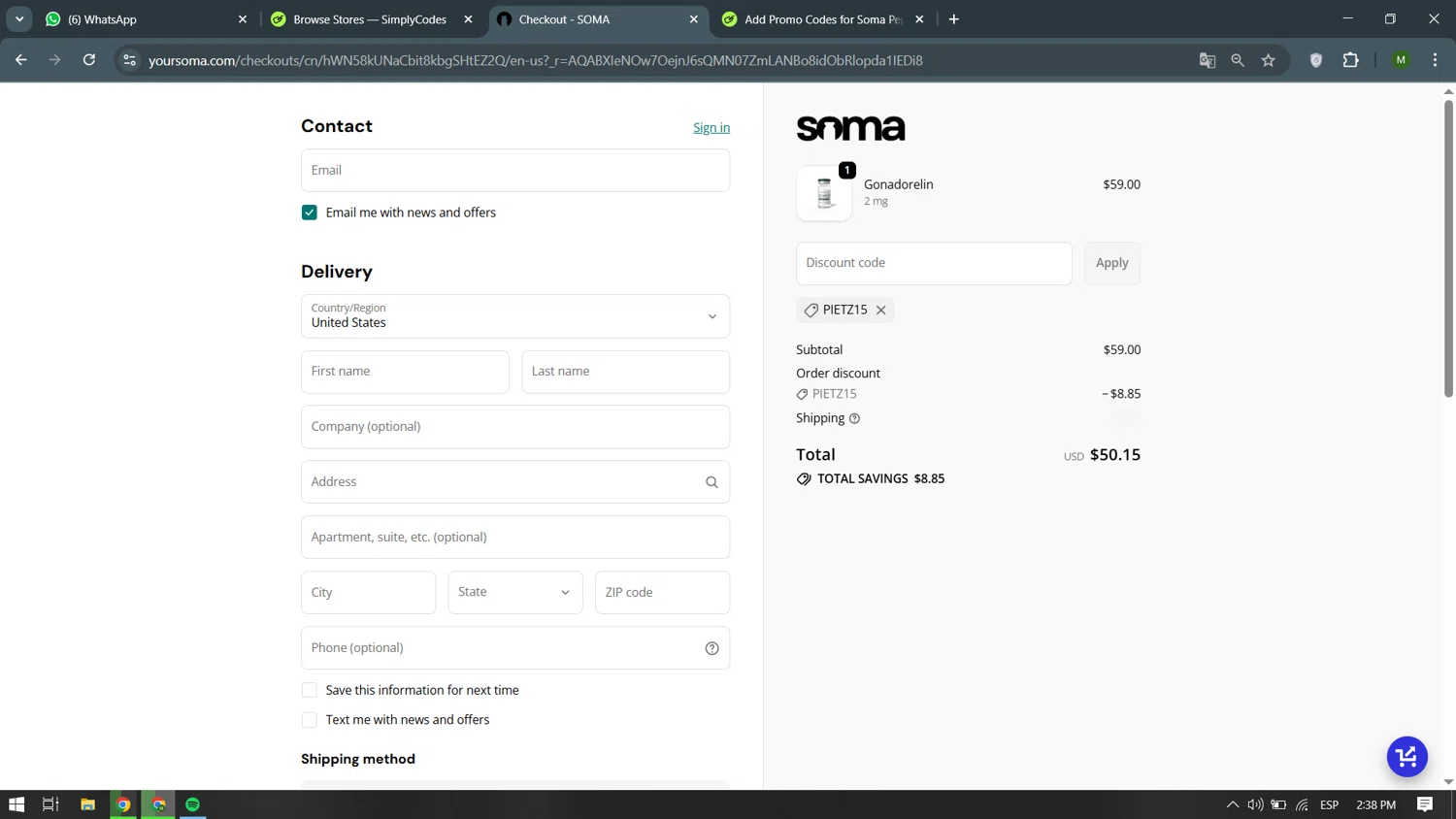
Task: Open Chrome three-dot menu
Action: pos(1435,60)
